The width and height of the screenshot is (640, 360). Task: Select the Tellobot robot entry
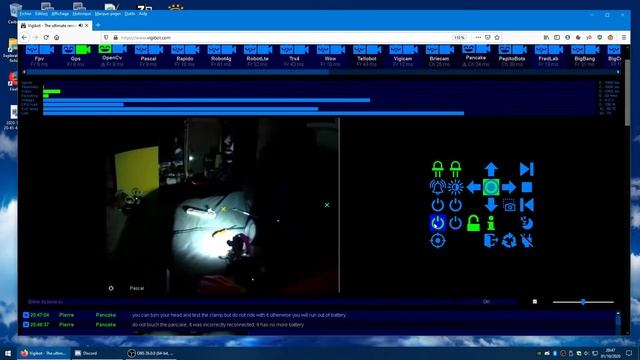(367, 56)
